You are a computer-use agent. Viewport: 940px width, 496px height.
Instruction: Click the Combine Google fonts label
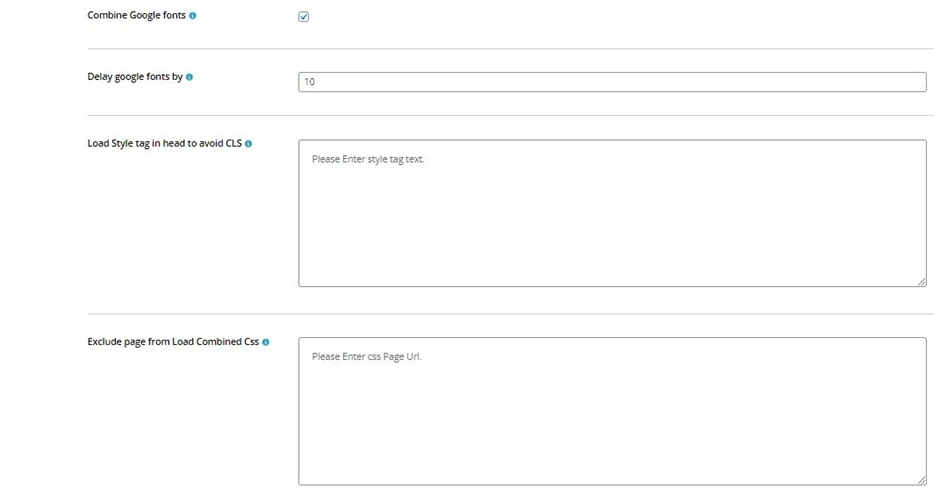(136, 16)
